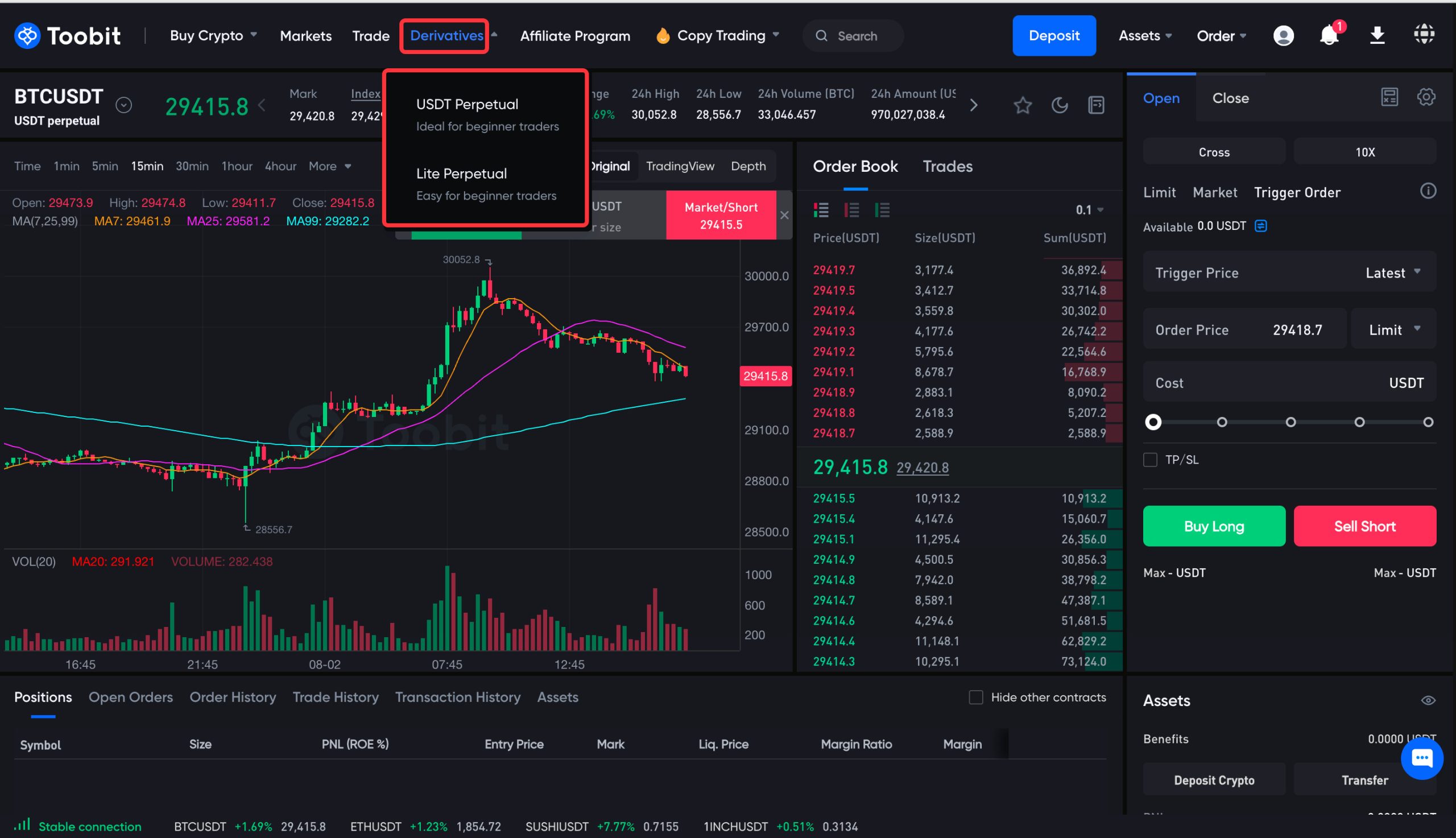Click the search magnifier icon
This screenshot has width=1456, height=838.
[821, 36]
